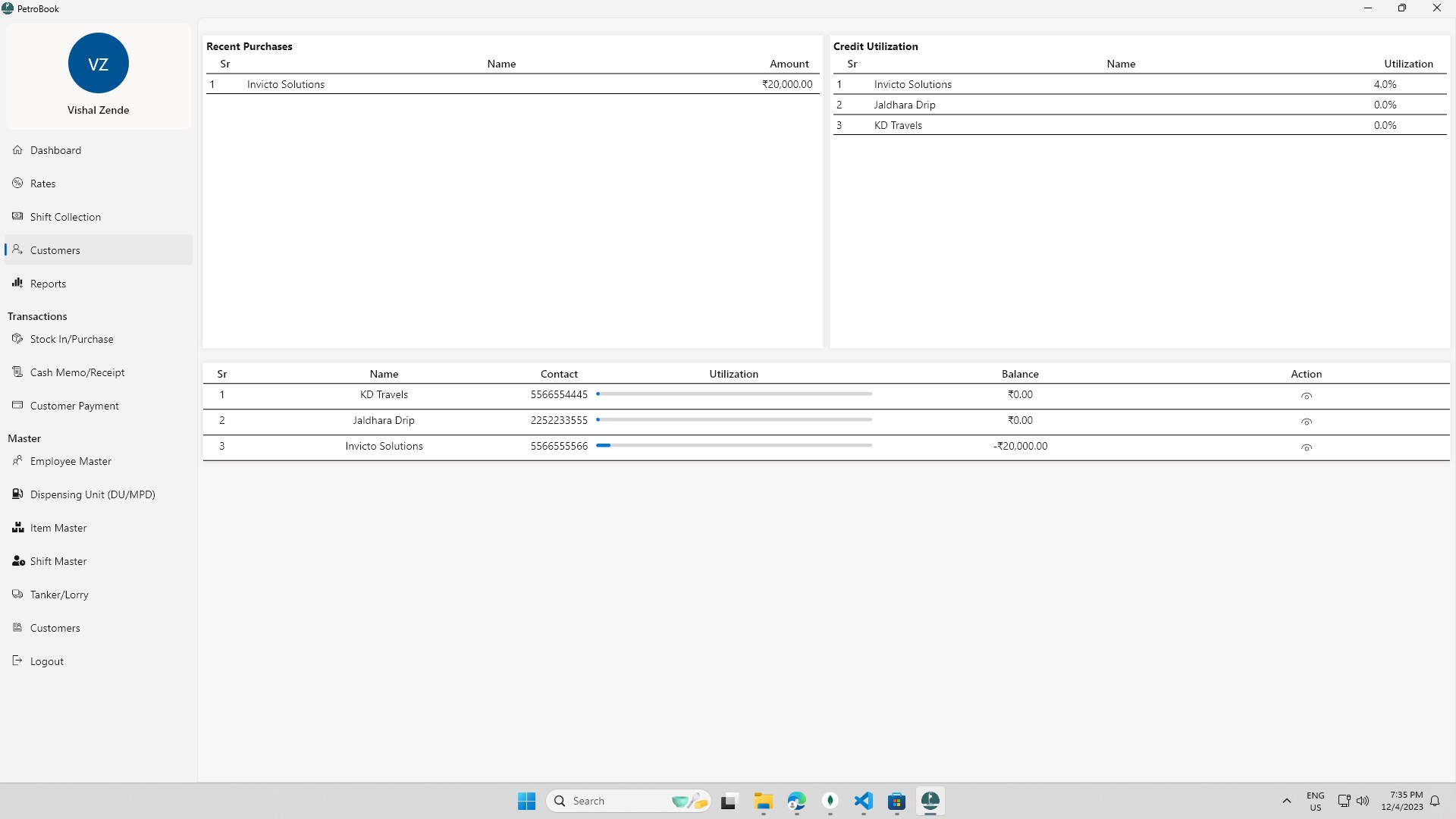Image resolution: width=1456 pixels, height=819 pixels.
Task: Click Logout in the sidebar
Action: [x=98, y=661]
